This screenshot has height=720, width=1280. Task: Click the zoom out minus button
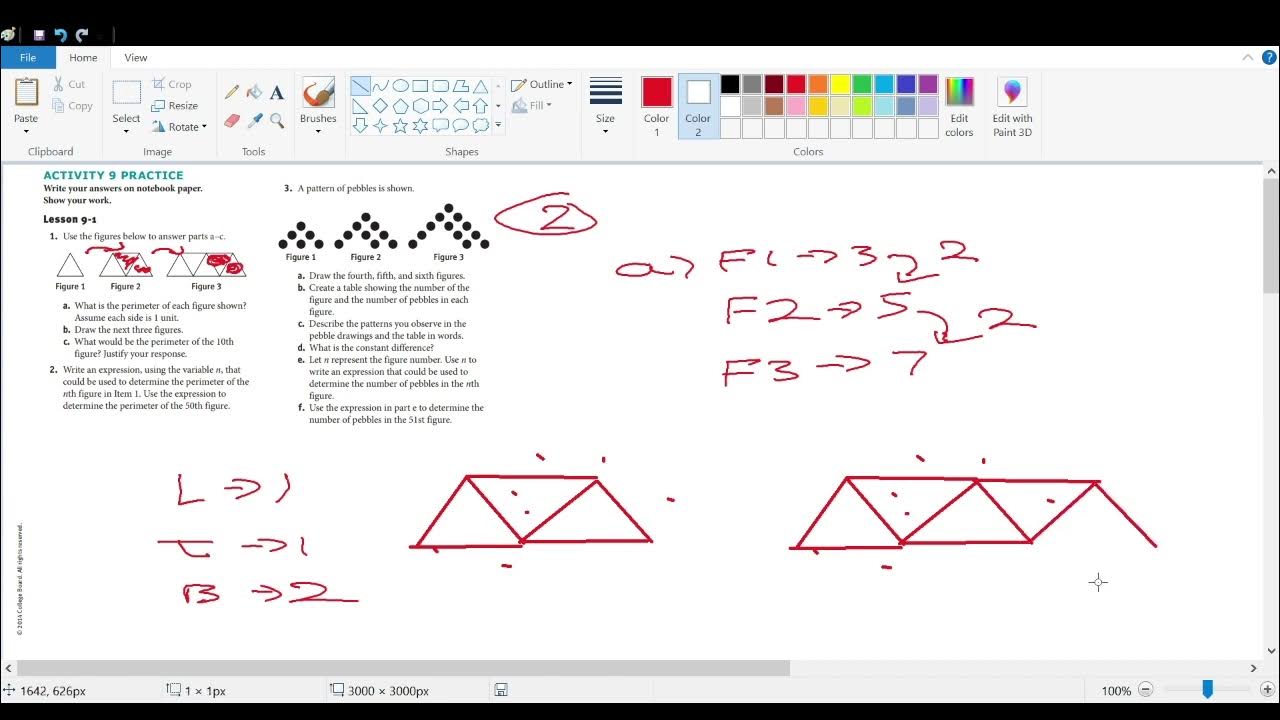point(1146,690)
